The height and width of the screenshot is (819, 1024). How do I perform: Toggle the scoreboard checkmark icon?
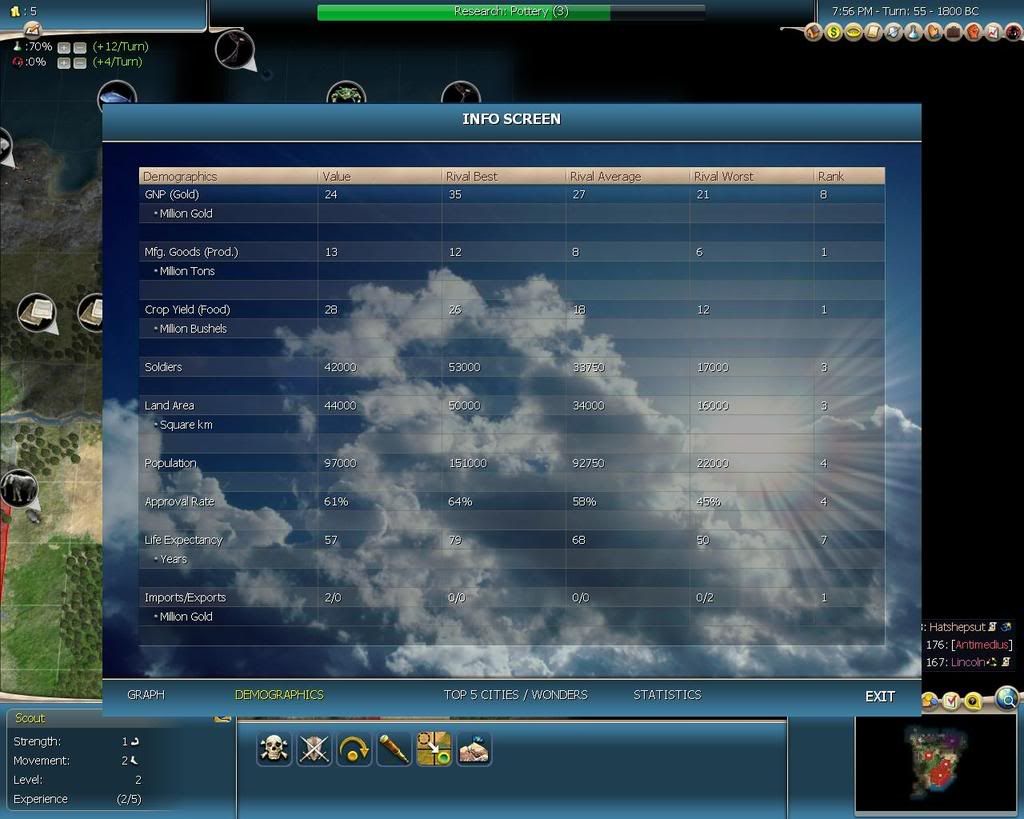coord(952,701)
